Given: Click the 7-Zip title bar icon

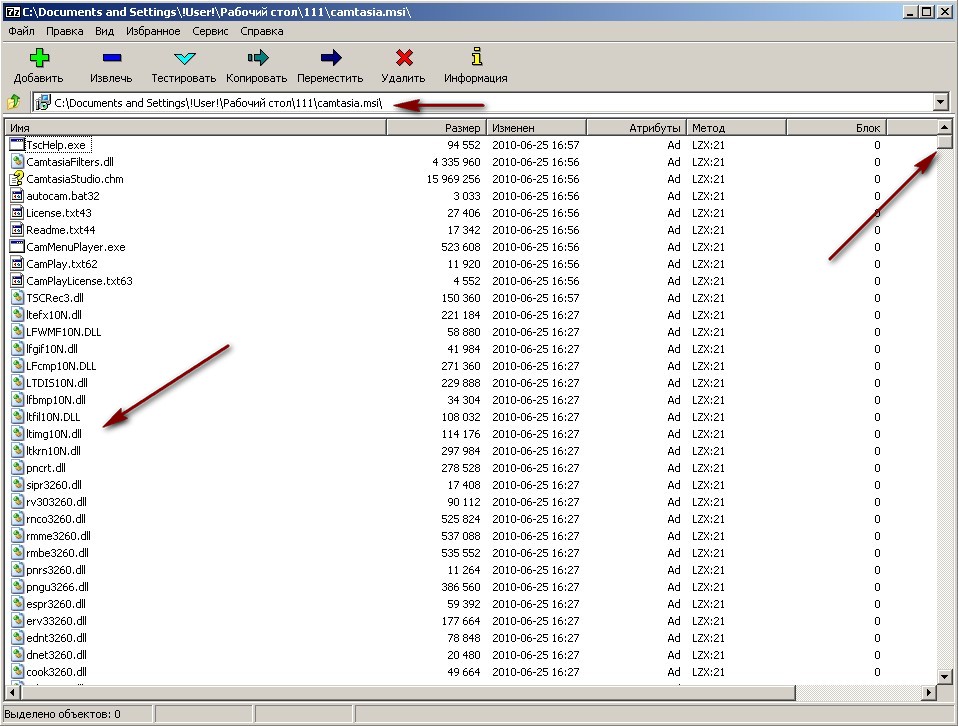Looking at the screenshot, I should [12, 11].
